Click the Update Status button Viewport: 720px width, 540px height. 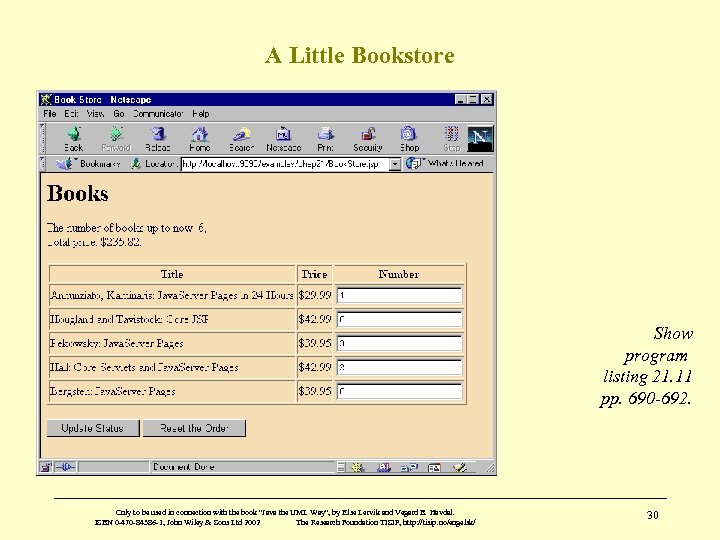point(93,428)
